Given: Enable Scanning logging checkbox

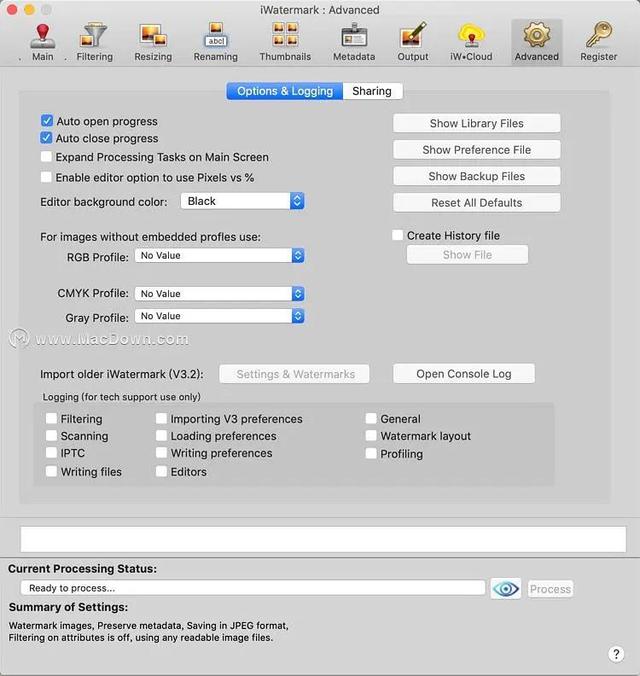Looking at the screenshot, I should tap(51, 435).
